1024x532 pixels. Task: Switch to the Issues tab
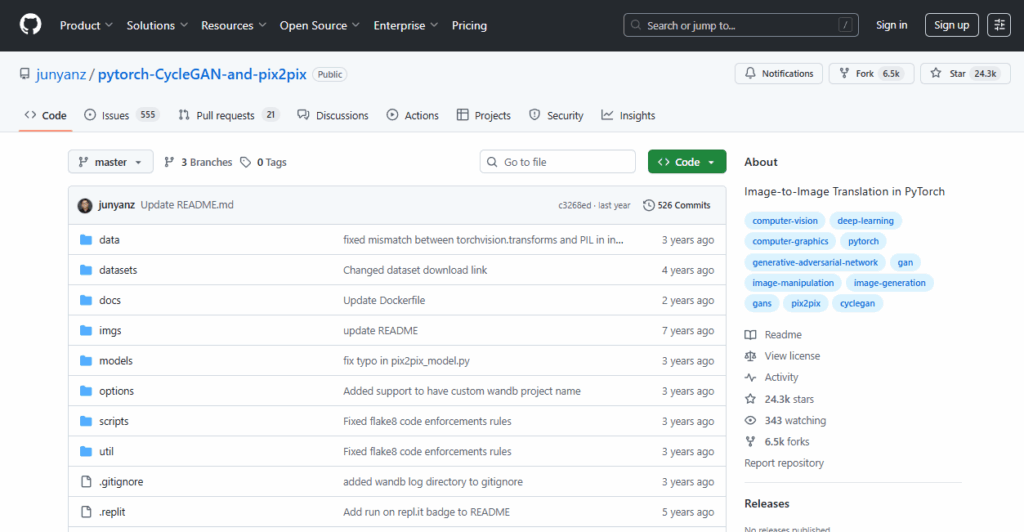tap(121, 115)
